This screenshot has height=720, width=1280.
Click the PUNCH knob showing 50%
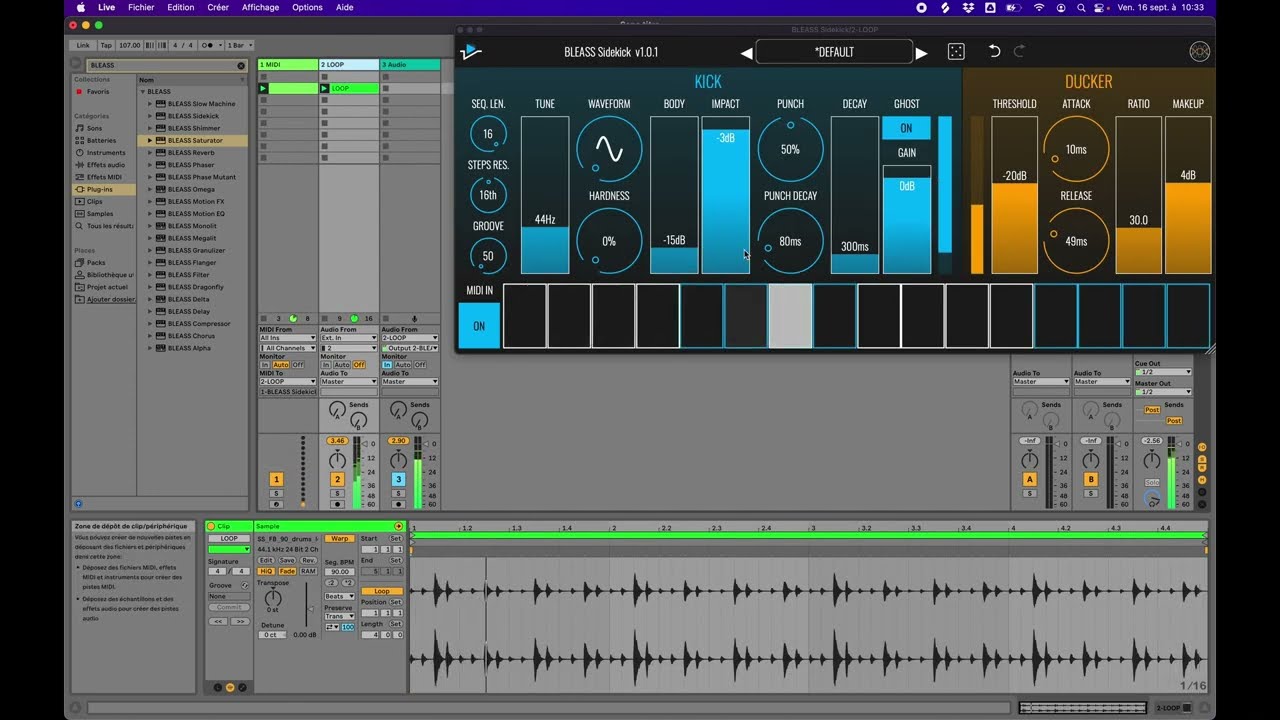pyautogui.click(x=790, y=149)
